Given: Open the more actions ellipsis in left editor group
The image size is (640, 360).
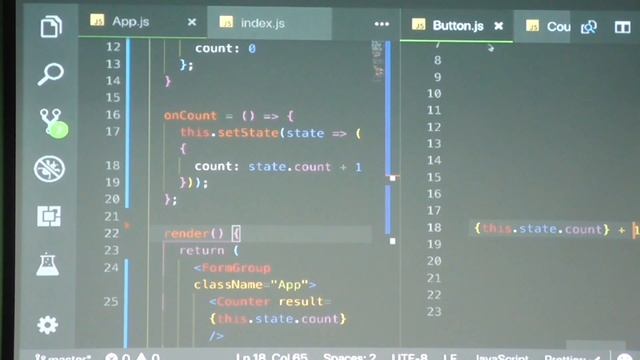Looking at the screenshot, I should coord(382,24).
